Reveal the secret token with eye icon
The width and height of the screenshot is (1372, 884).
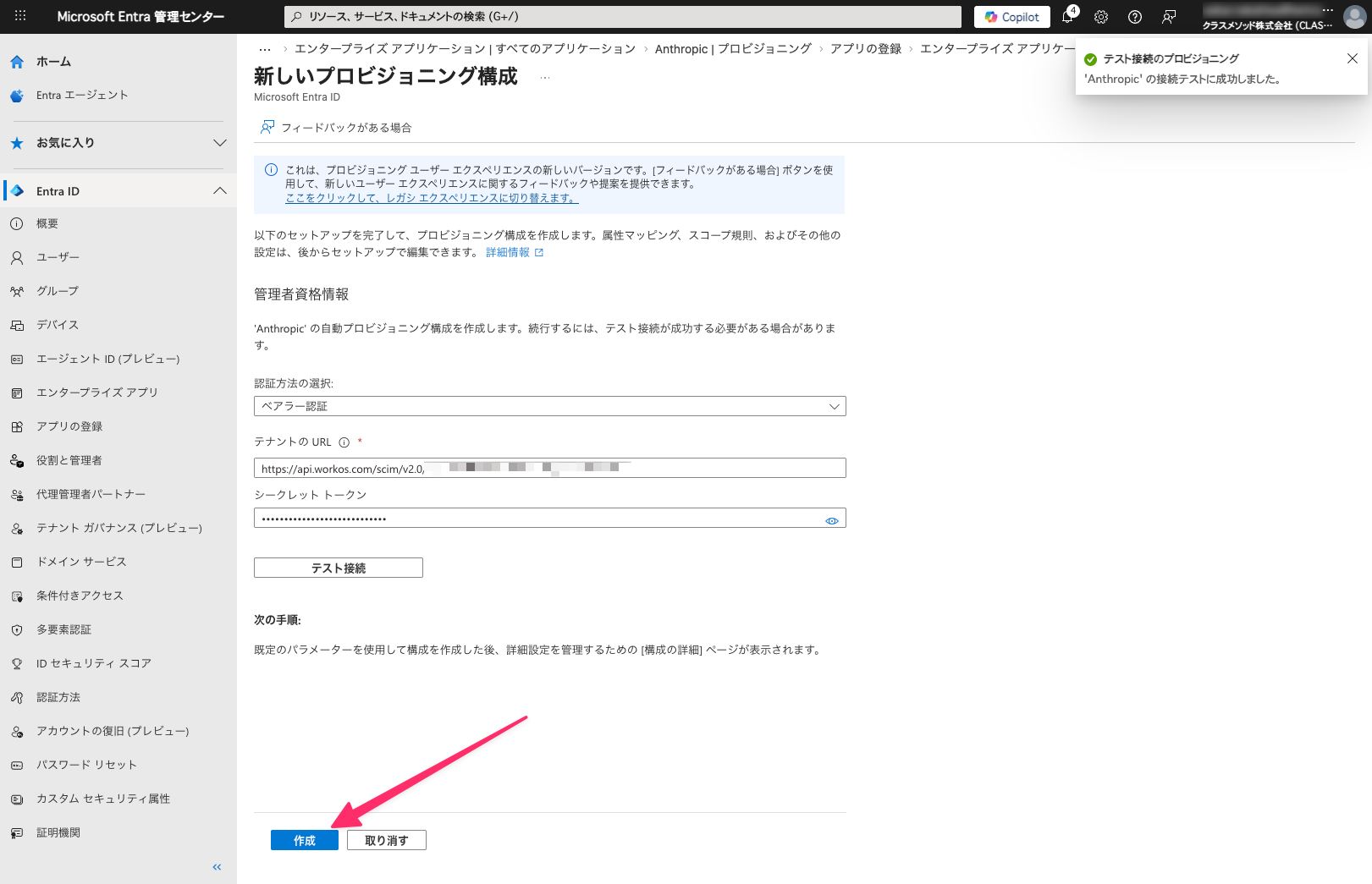coord(832,520)
